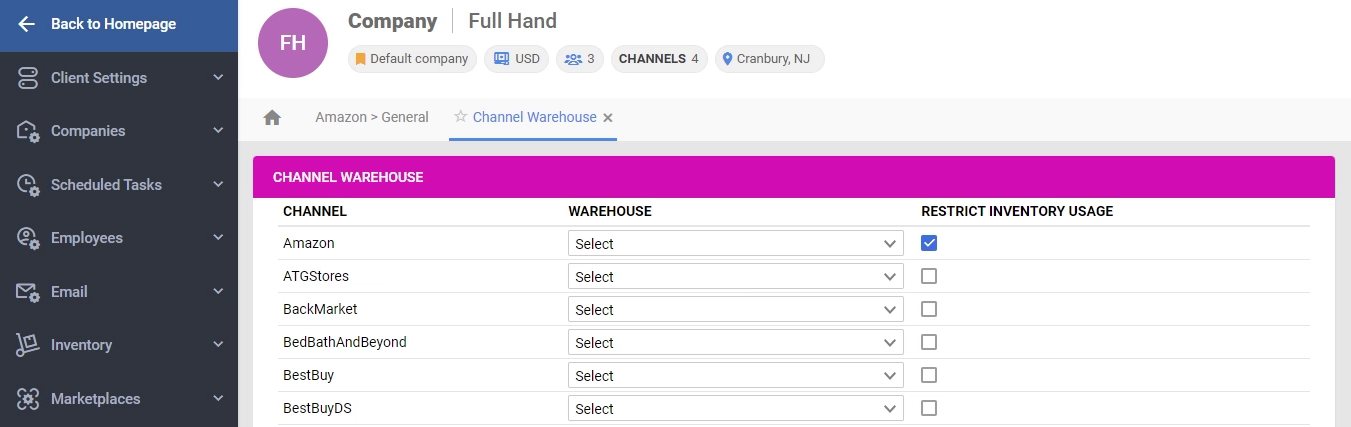Click the Email envelope icon
Image resolution: width=1351 pixels, height=427 pixels.
pos(27,292)
